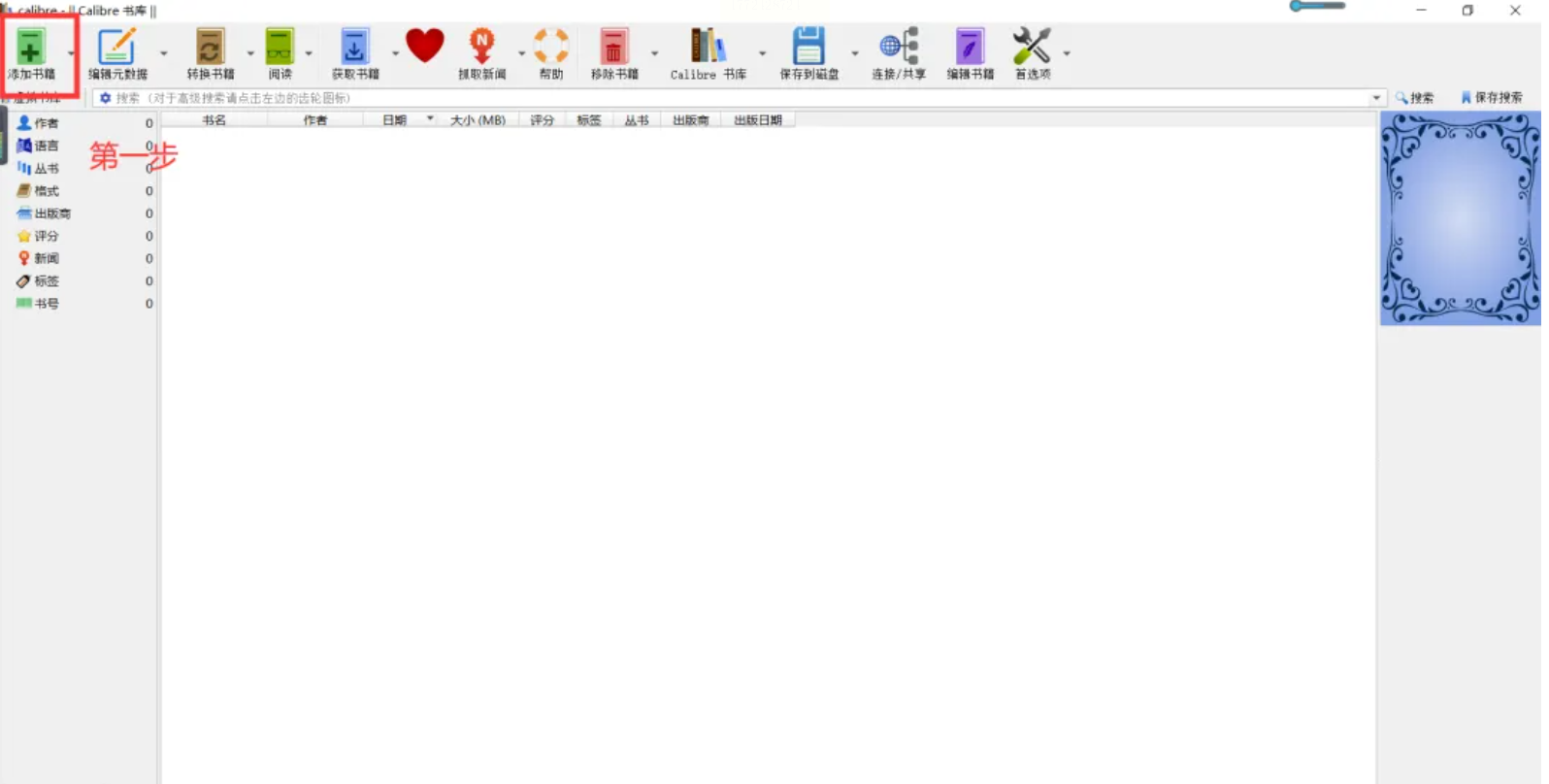Click the 帮助 (Help) lifebuoy icon

[551, 47]
